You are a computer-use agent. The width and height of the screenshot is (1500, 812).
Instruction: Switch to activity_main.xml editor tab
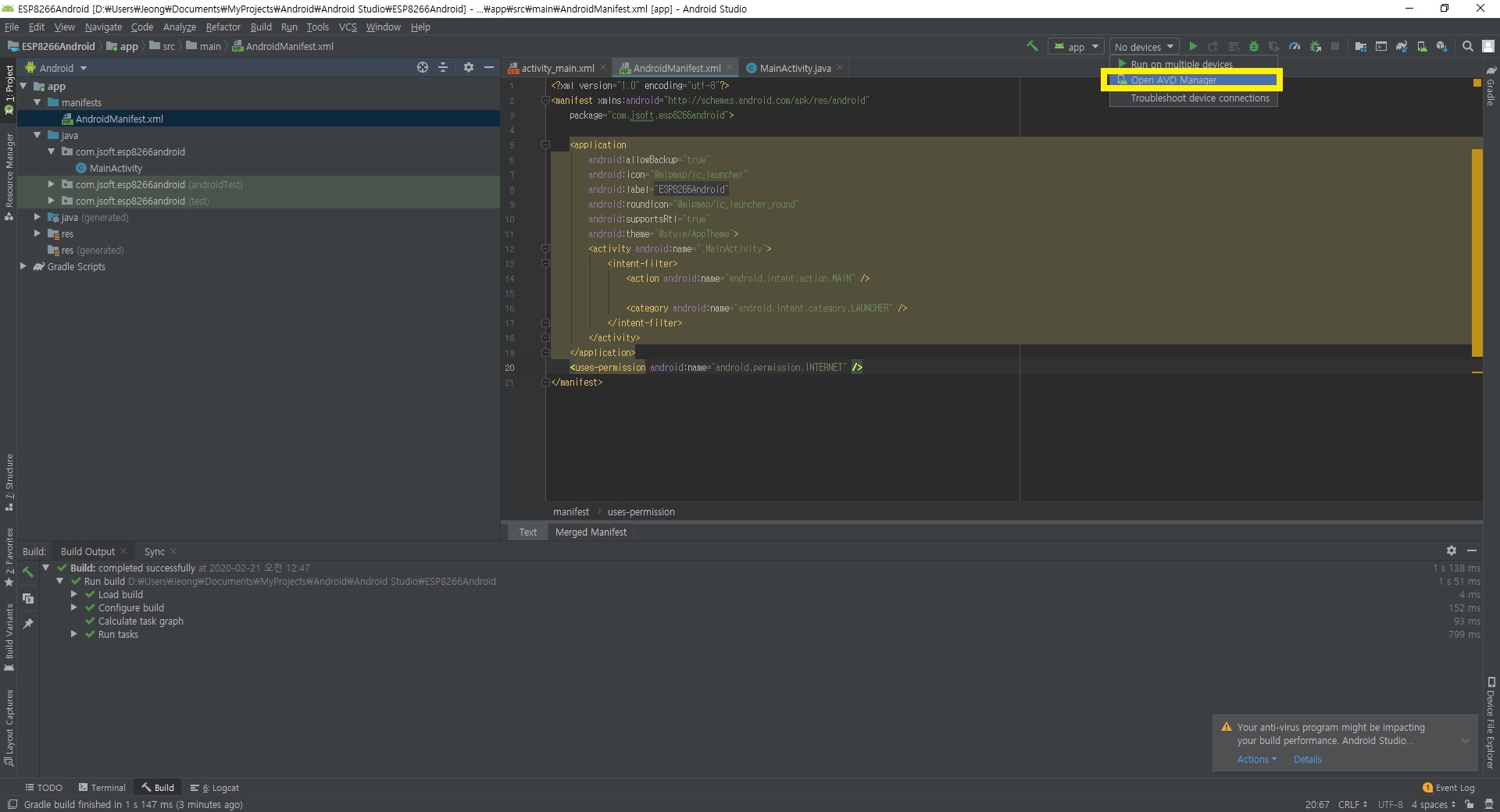tap(557, 68)
